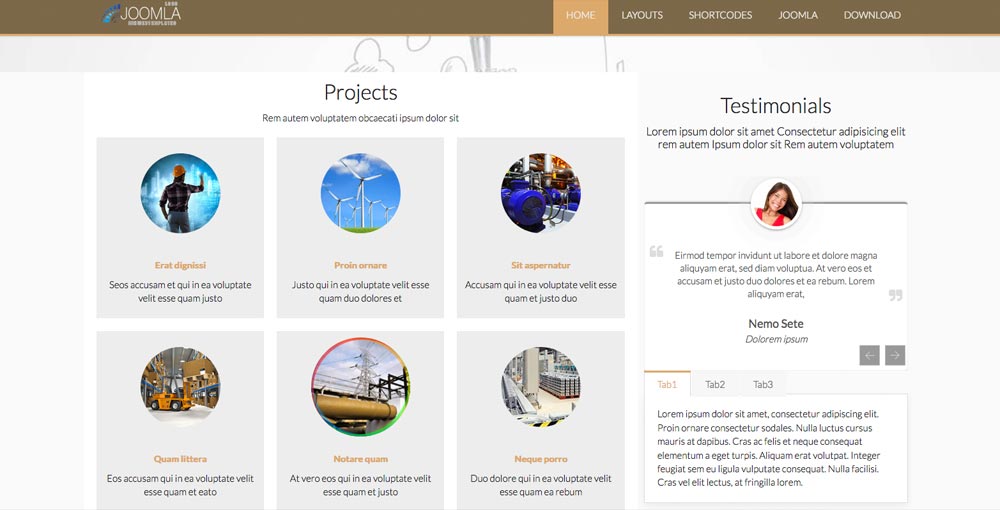
Task: Open the 'Erat dignissi' project link
Action: [180, 266]
